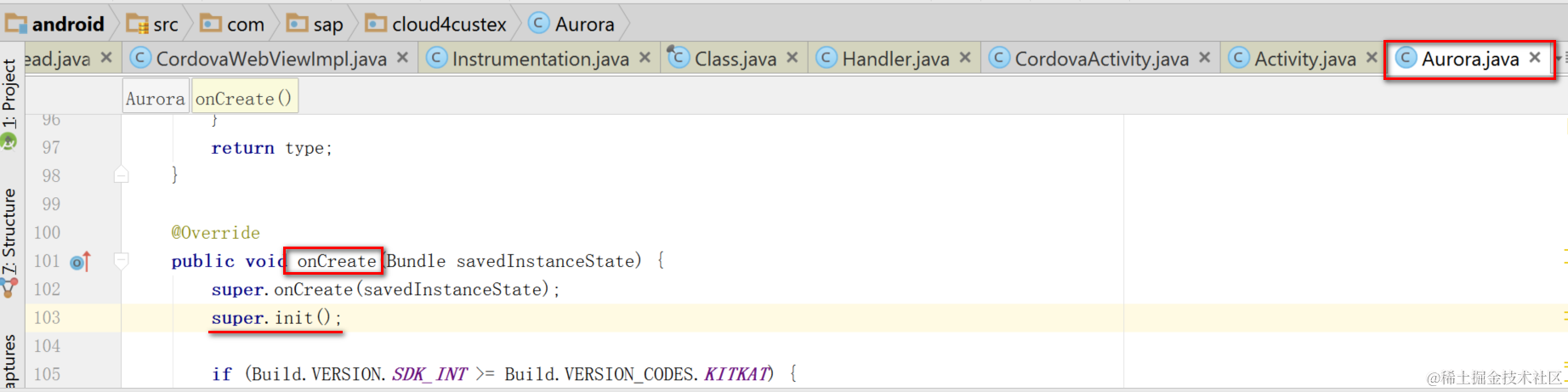This screenshot has height=392, width=1568.
Task: Toggle the fold end marker on line 98
Action: tap(122, 175)
